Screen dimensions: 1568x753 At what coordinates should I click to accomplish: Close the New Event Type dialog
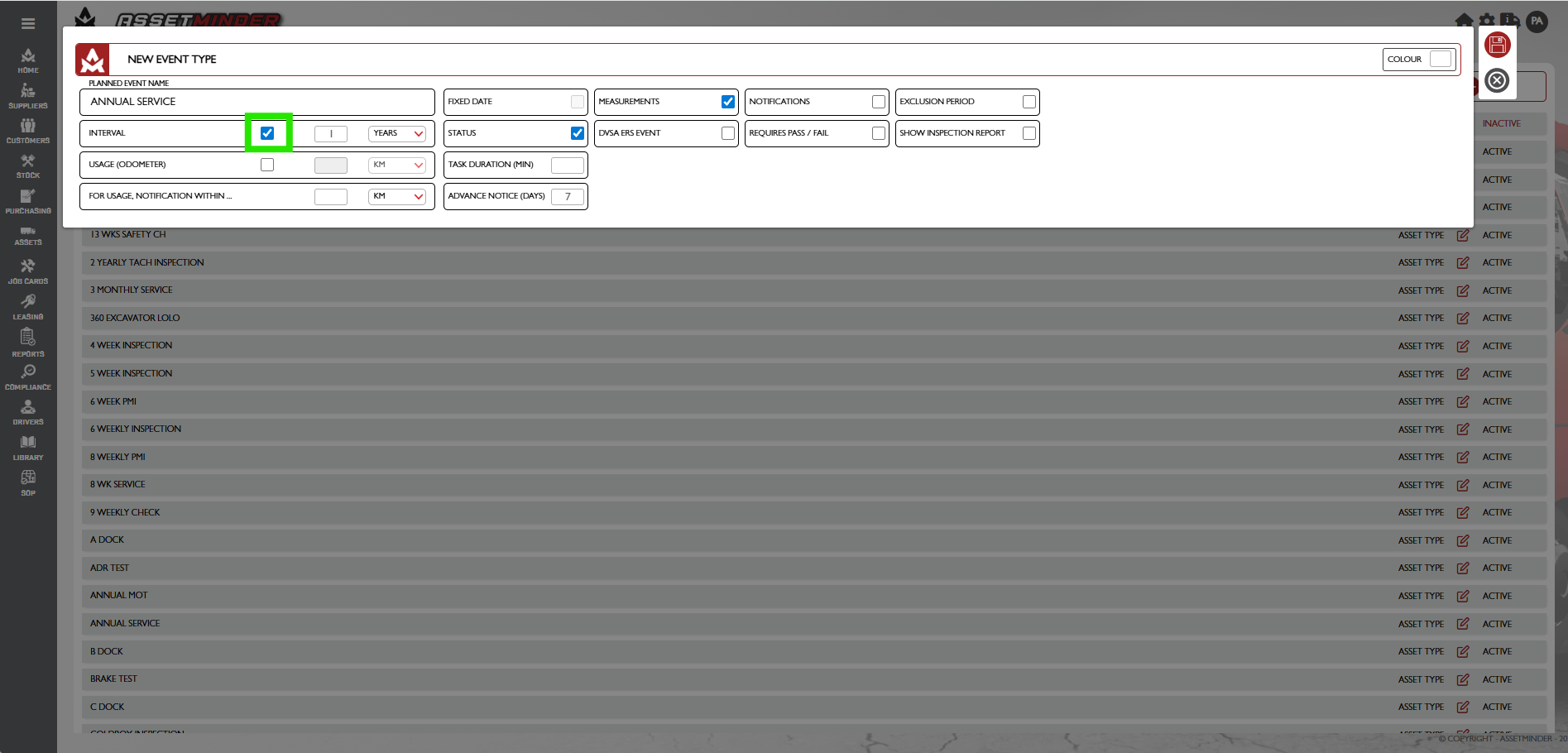(x=1497, y=80)
